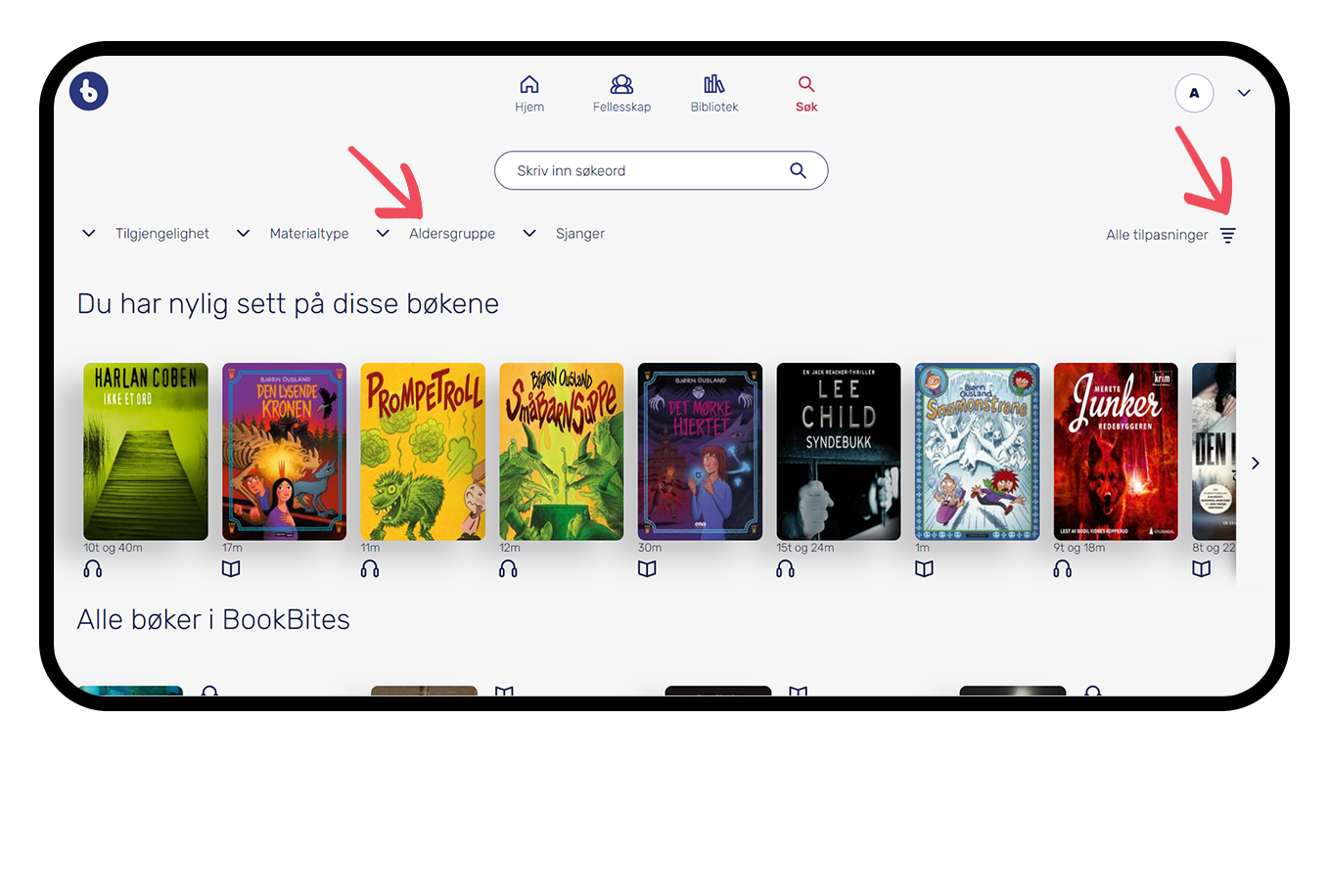Select the Søk tab
Image resolution: width=1329 pixels, height=896 pixels.
pos(806,94)
